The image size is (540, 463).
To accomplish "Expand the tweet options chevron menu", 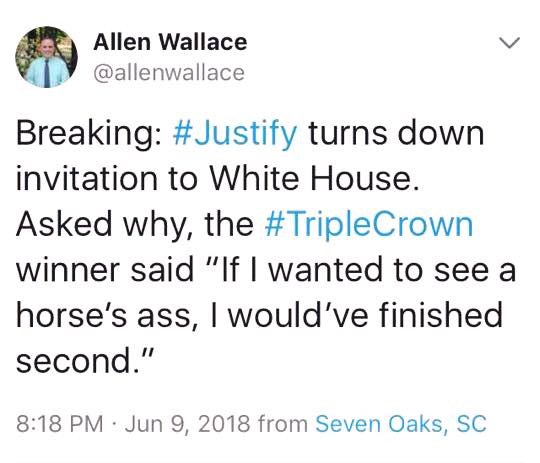I will [509, 43].
